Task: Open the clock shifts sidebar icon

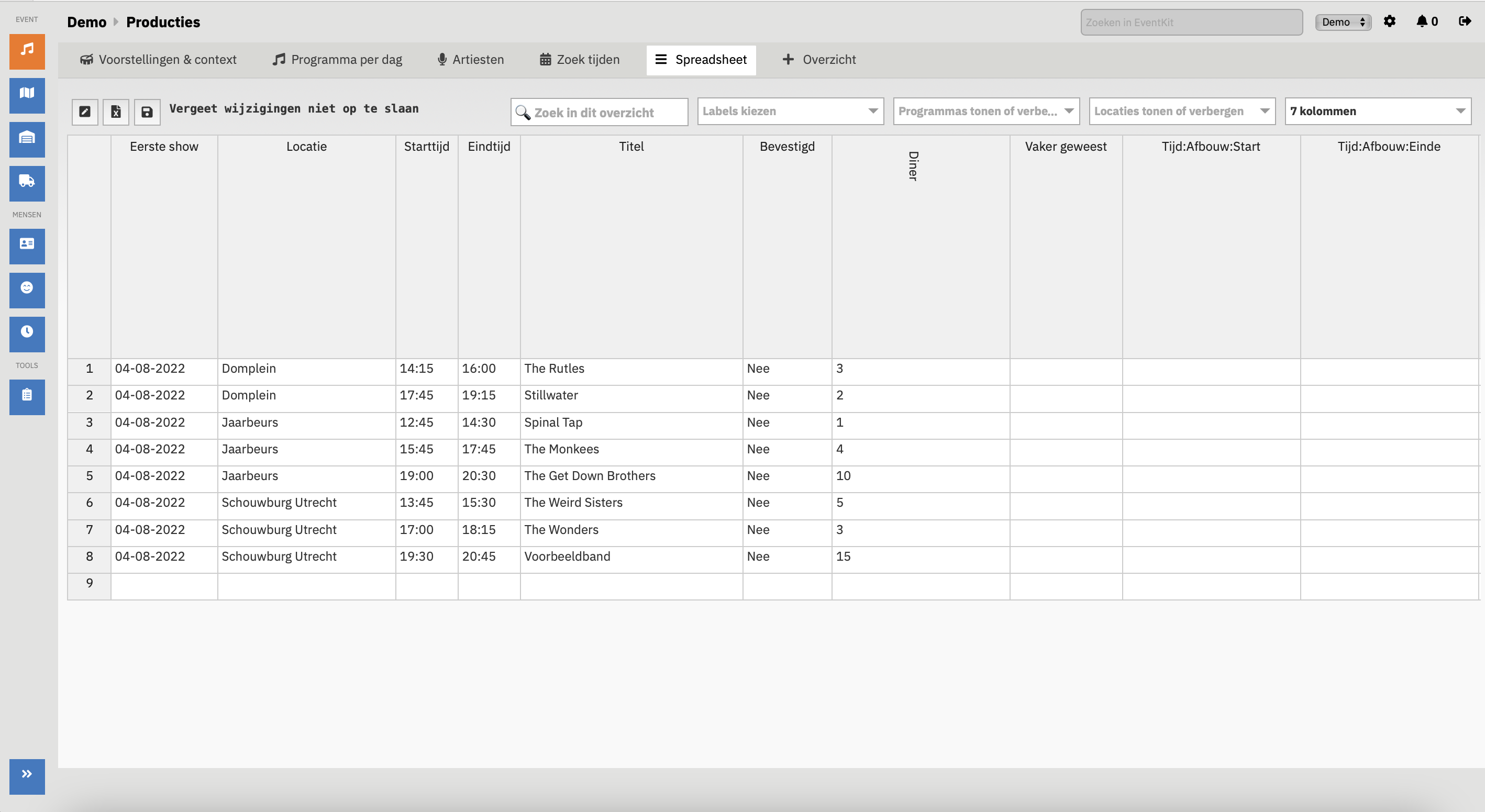Action: (27, 333)
